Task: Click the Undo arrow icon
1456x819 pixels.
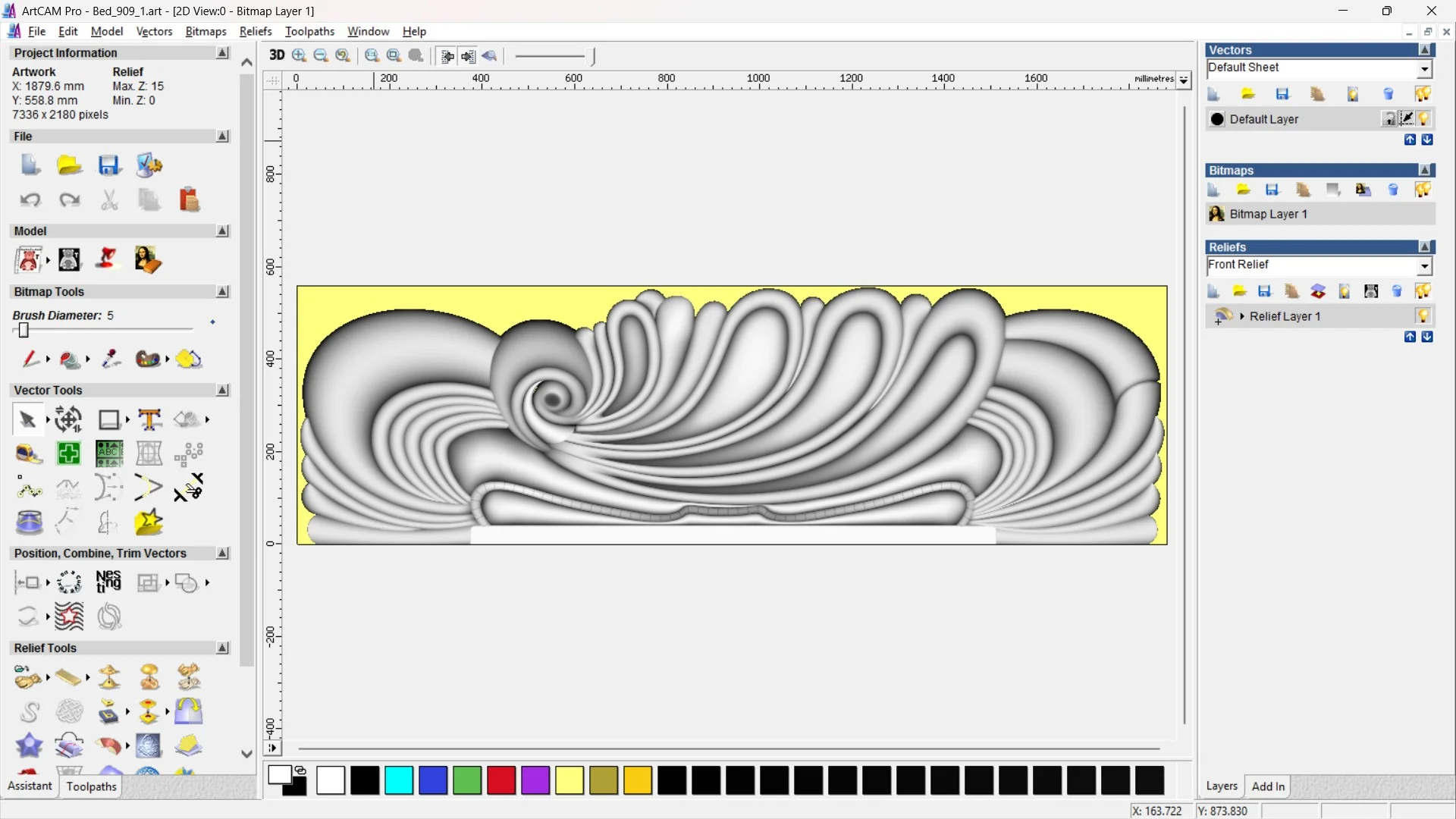Action: point(30,199)
